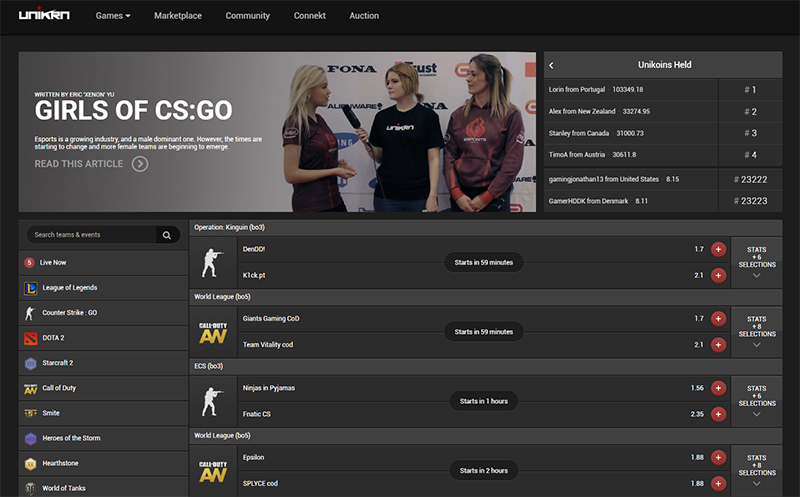800x497 pixels.
Task: Filter by Call of Duty
Action: point(104,388)
